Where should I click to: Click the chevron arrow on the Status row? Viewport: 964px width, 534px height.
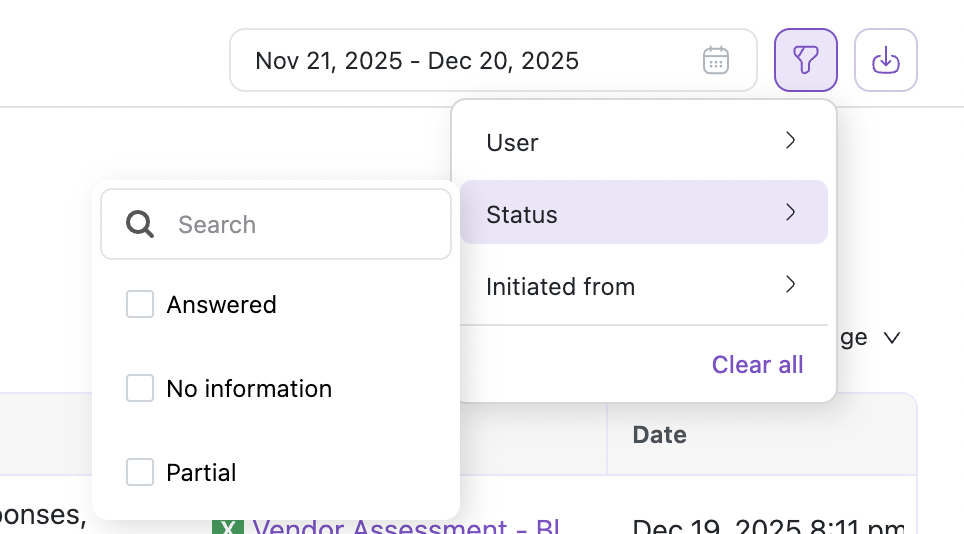tap(791, 213)
